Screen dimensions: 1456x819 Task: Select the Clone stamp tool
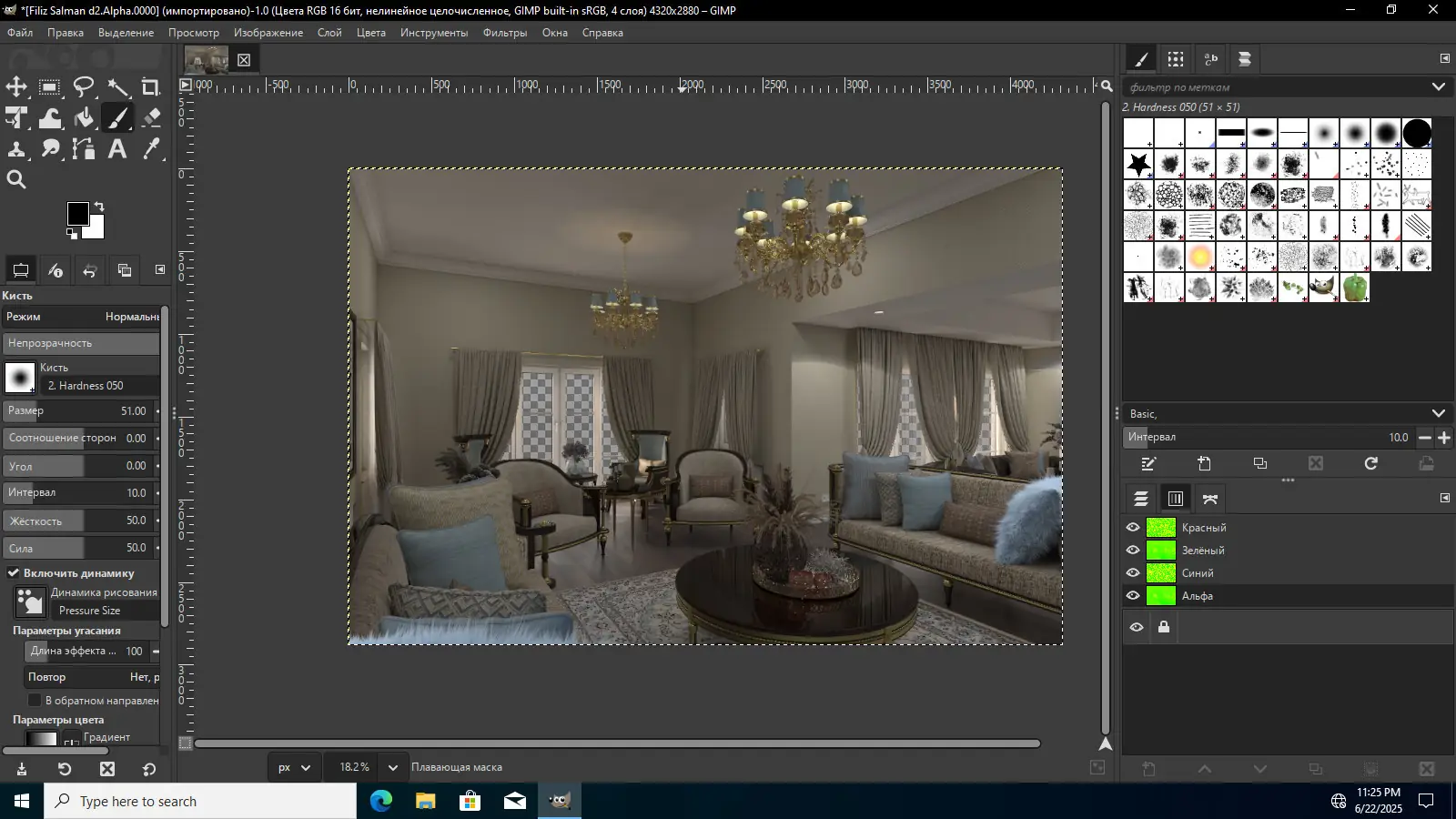[16, 149]
